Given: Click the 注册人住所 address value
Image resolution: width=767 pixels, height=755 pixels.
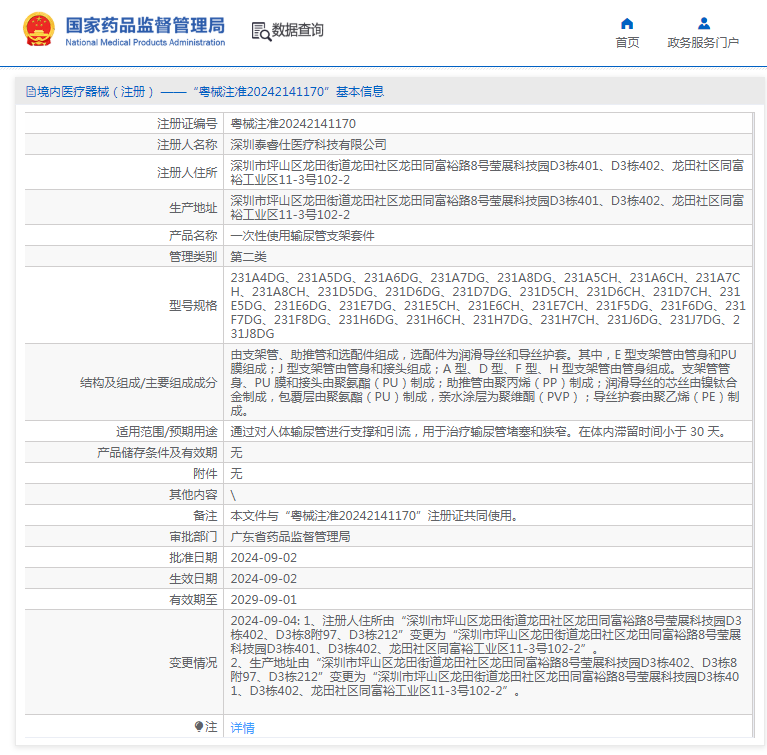Looking at the screenshot, I should tap(487, 173).
